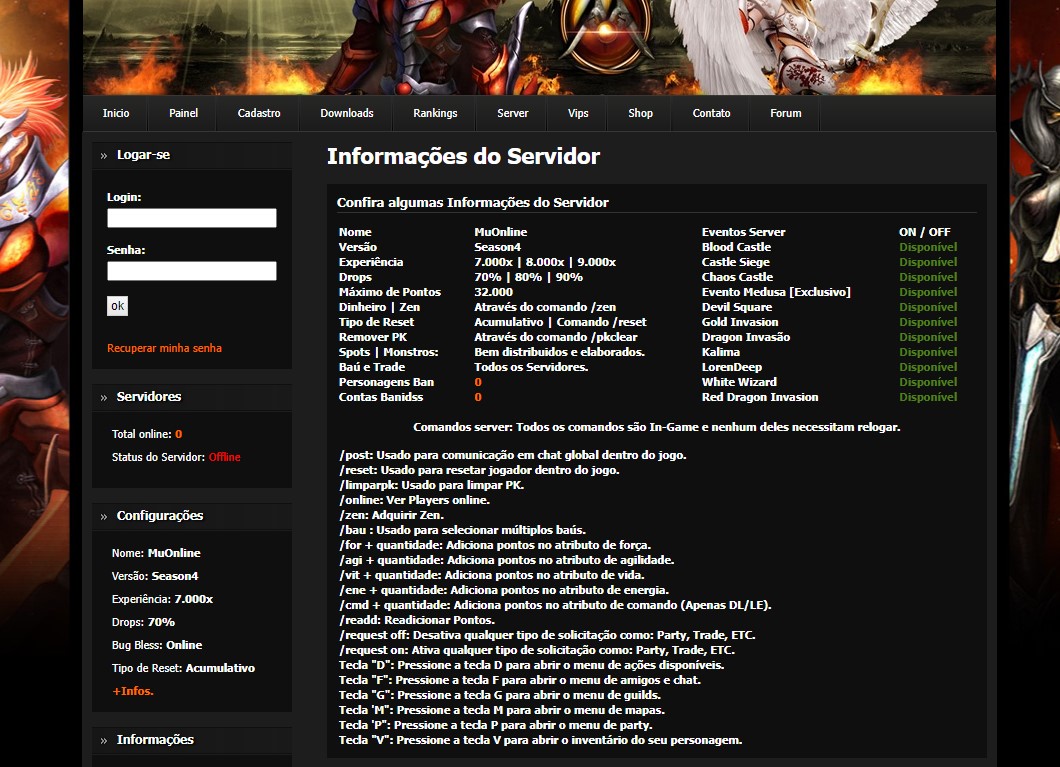Select the '70% | 80% | 90%' drops value
1060x767 pixels.
pyautogui.click(x=528, y=276)
